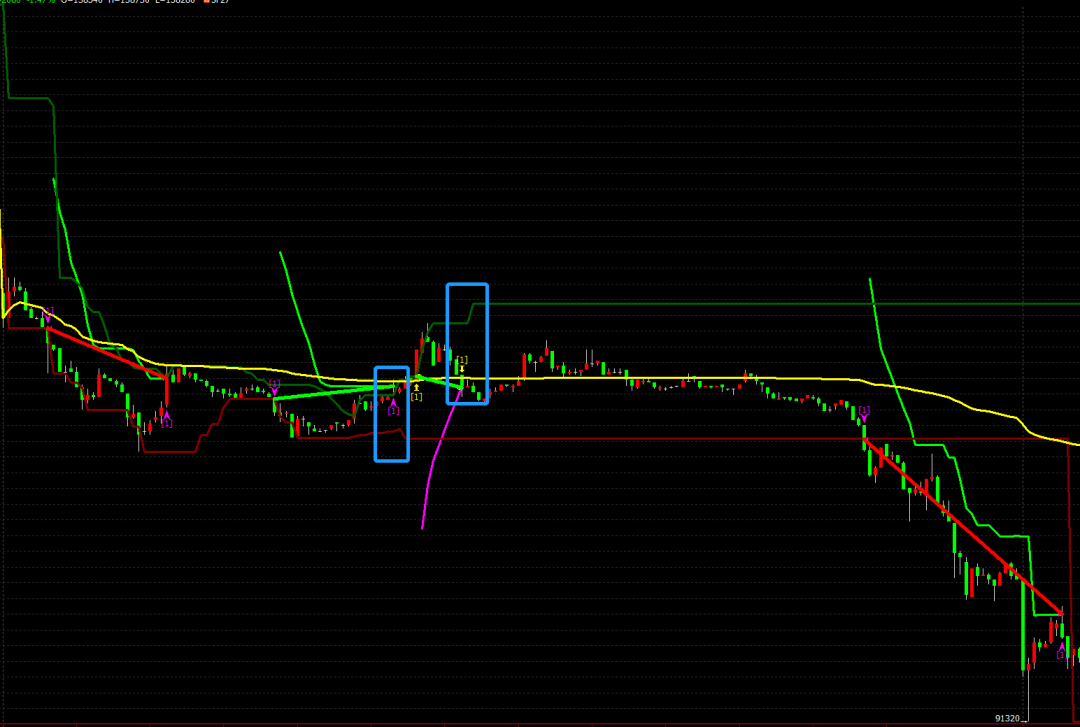Select the long red trendline over the final sell-off
Image resolution: width=1080 pixels, height=727 pixels.
coord(963,526)
